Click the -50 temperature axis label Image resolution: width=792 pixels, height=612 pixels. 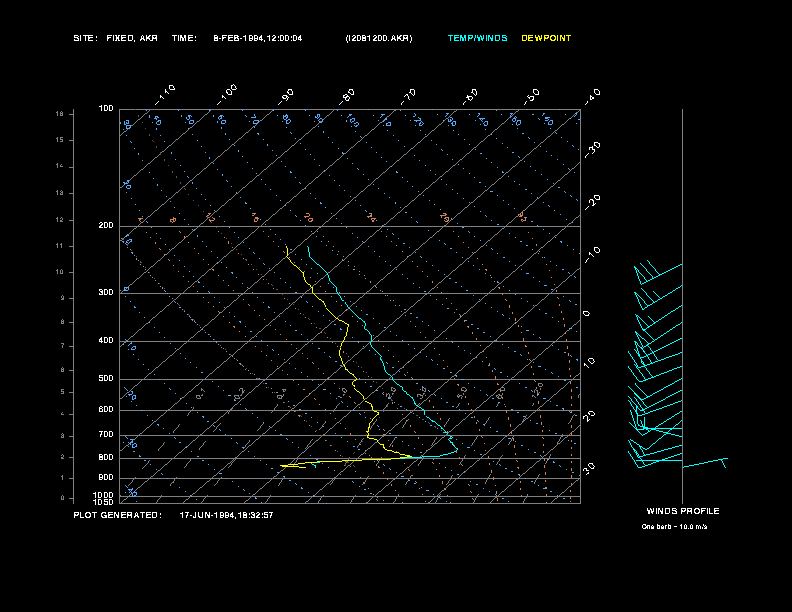pyautogui.click(x=531, y=96)
